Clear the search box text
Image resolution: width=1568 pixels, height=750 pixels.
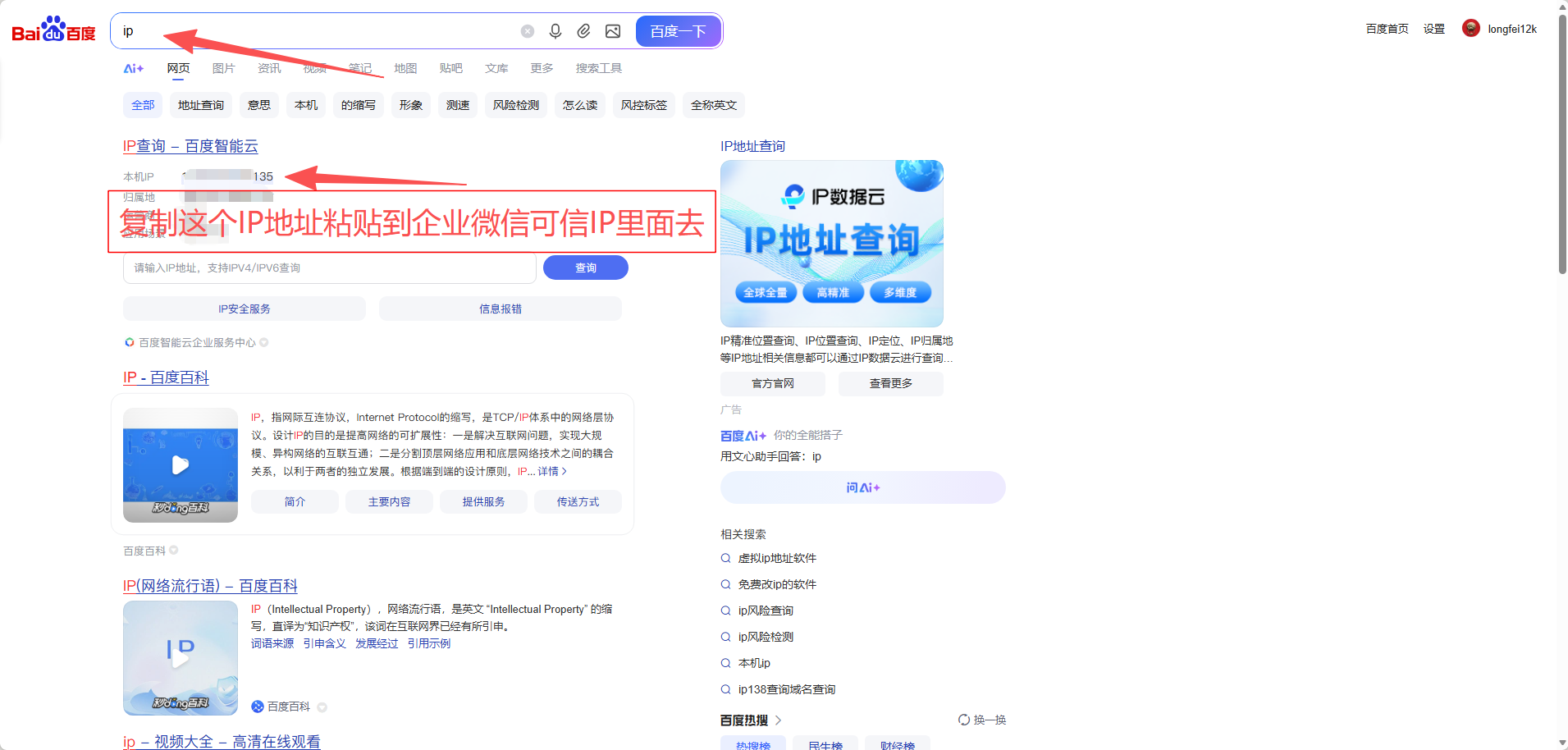click(x=528, y=31)
